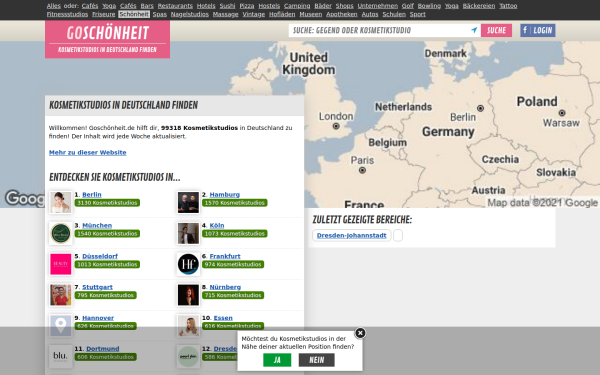Select the Restaurants category in top navigation
Viewport: 600px width, 375px height.
point(175,6)
